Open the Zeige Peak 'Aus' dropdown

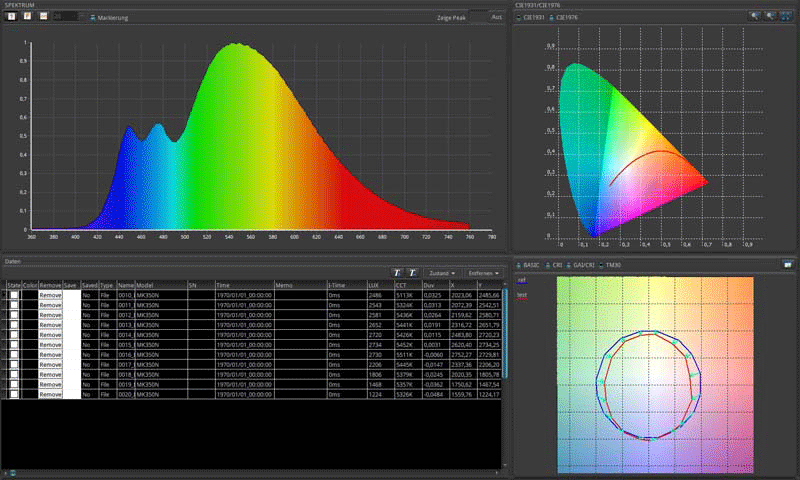click(494, 18)
